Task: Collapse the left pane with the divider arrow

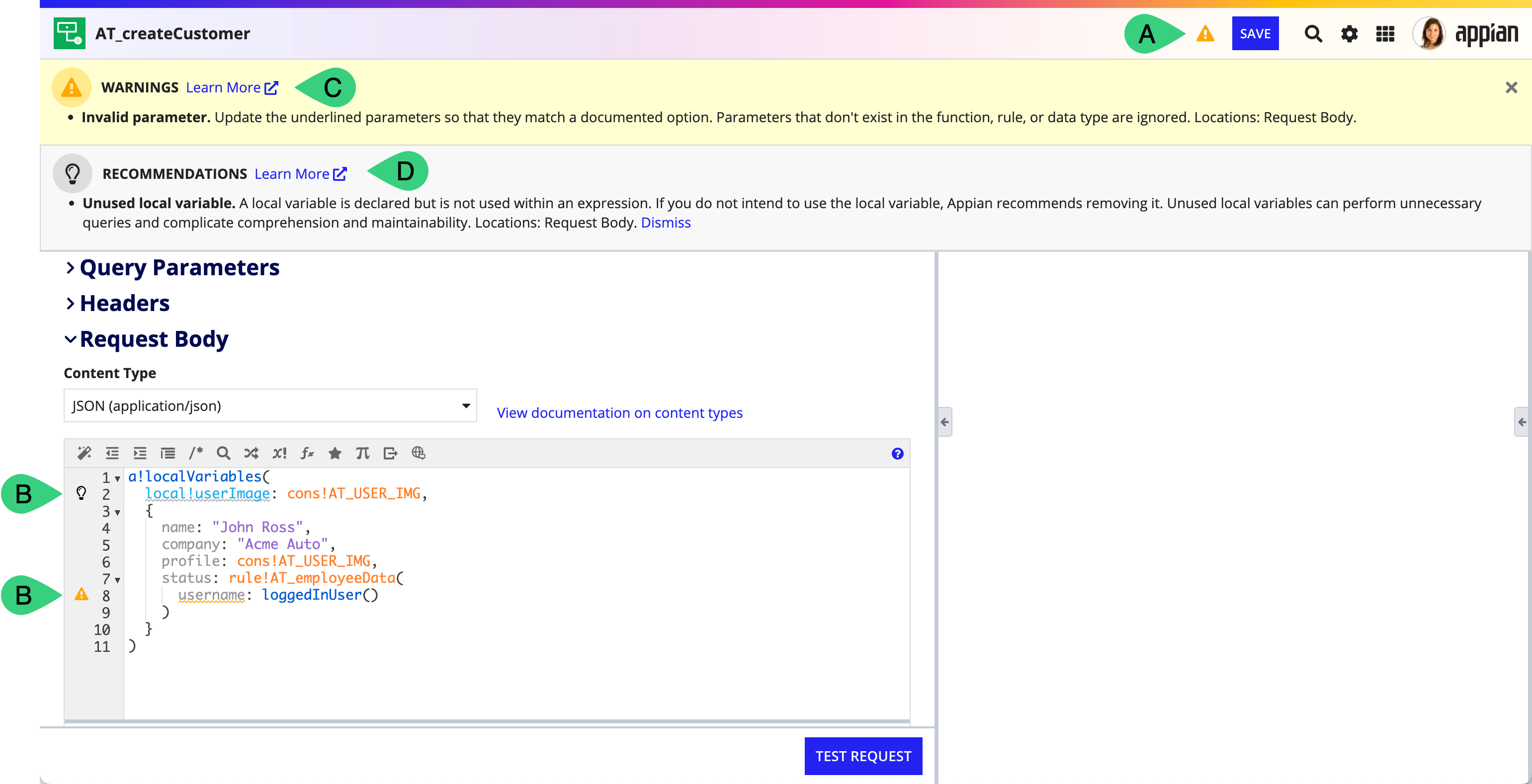Action: pos(944,422)
